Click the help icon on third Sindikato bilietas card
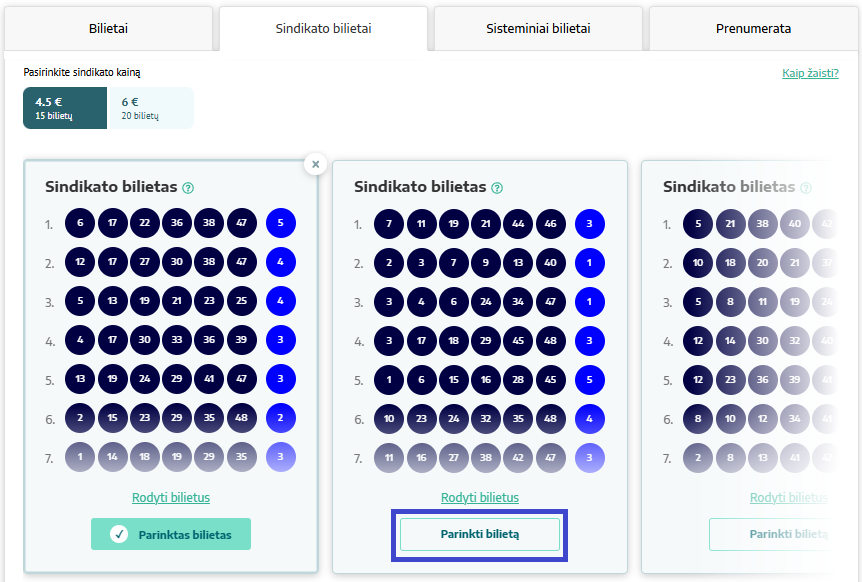The height and width of the screenshot is (582, 862). [806, 188]
